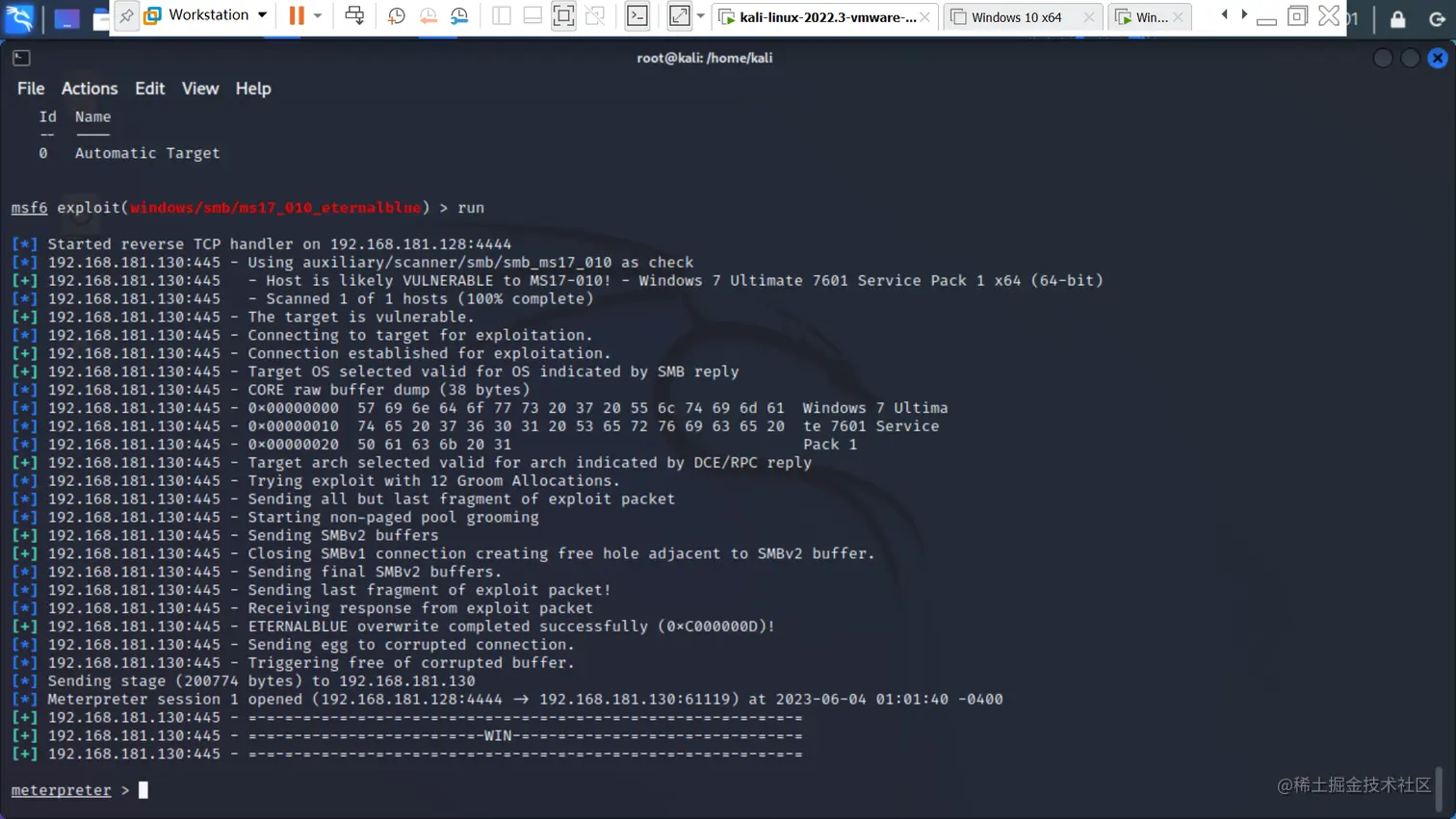
Task: Click the msf6 prompt text
Action: pyautogui.click(x=29, y=208)
